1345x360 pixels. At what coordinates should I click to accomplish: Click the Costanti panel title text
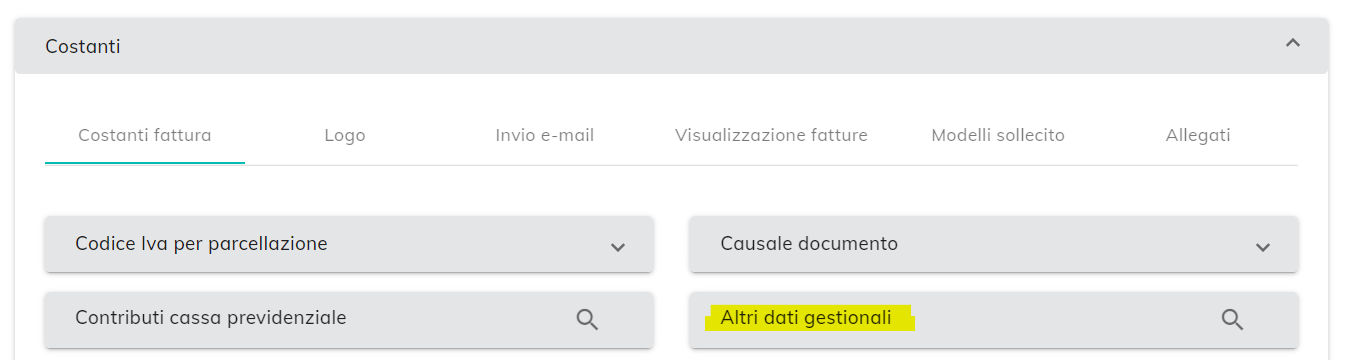coord(83,46)
